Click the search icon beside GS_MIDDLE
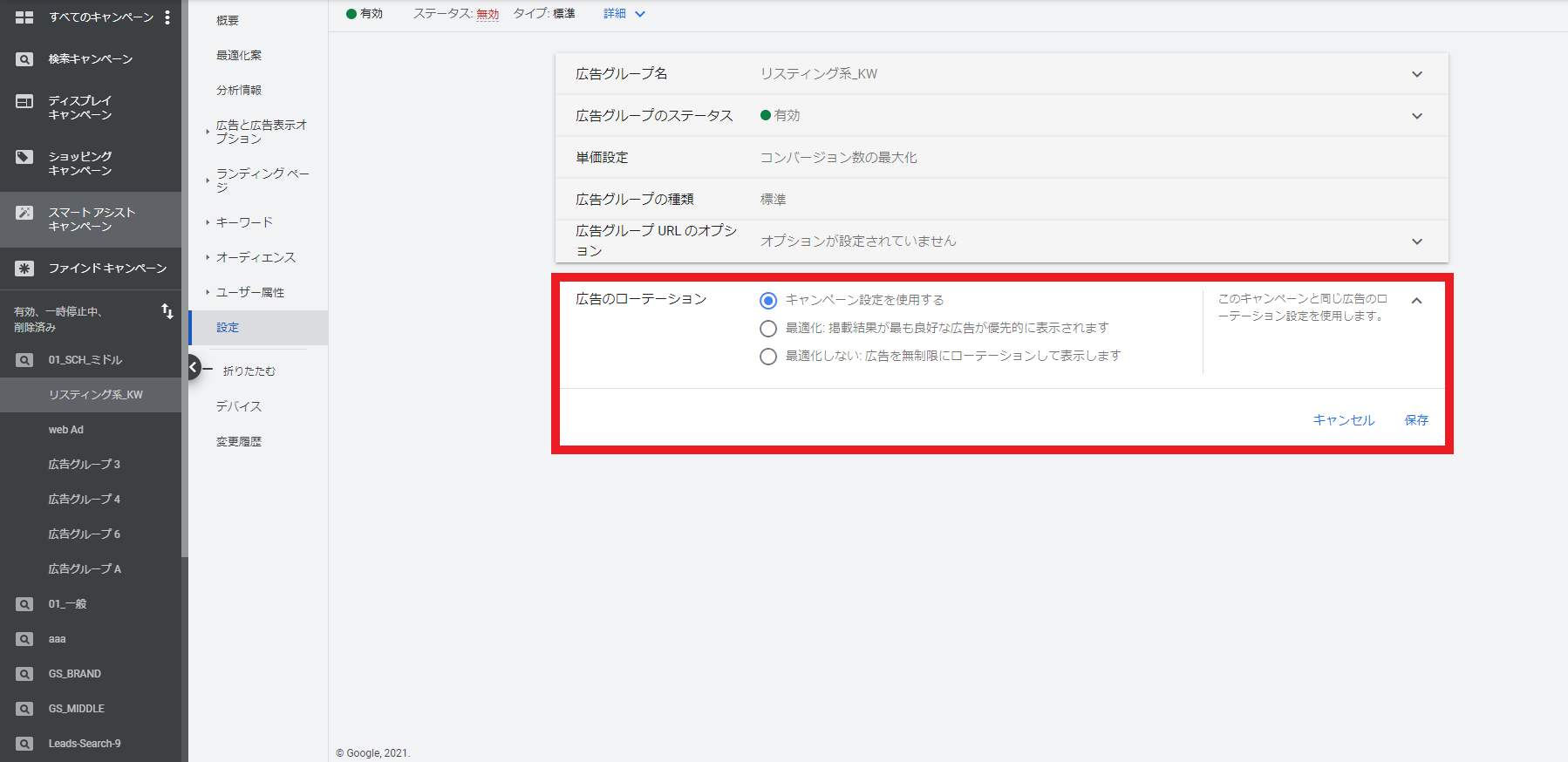The width and height of the screenshot is (1568, 762). 24,709
